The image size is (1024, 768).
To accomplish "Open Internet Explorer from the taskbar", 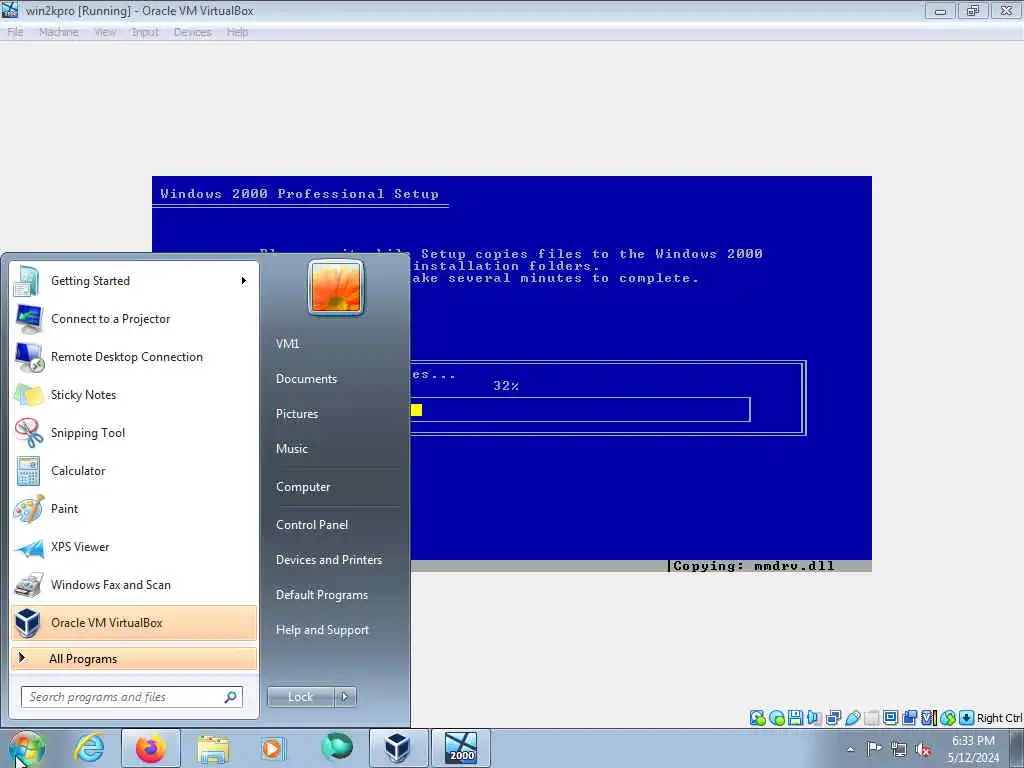I will pyautogui.click(x=89, y=748).
